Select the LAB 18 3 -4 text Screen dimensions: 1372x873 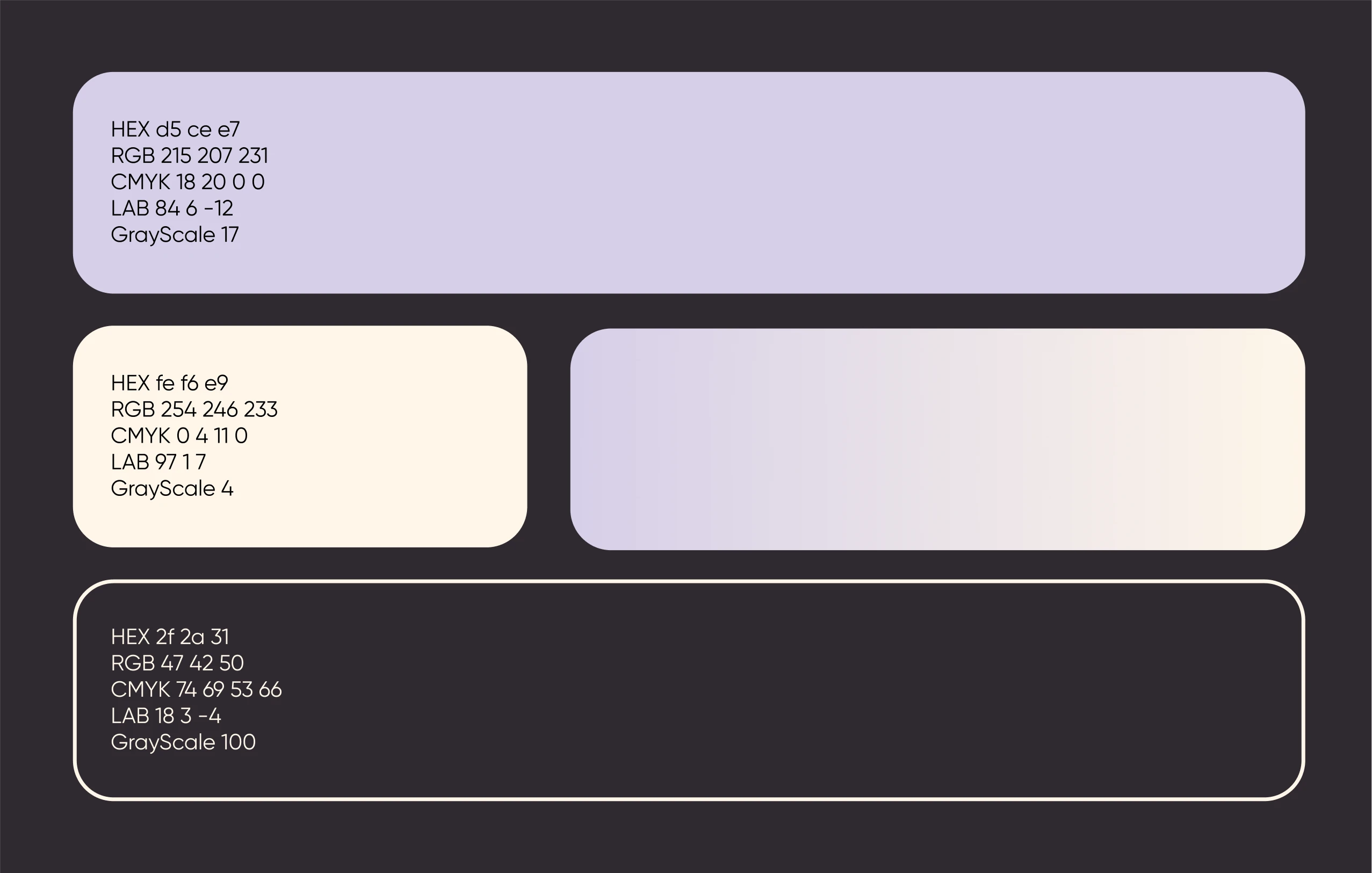point(165,716)
